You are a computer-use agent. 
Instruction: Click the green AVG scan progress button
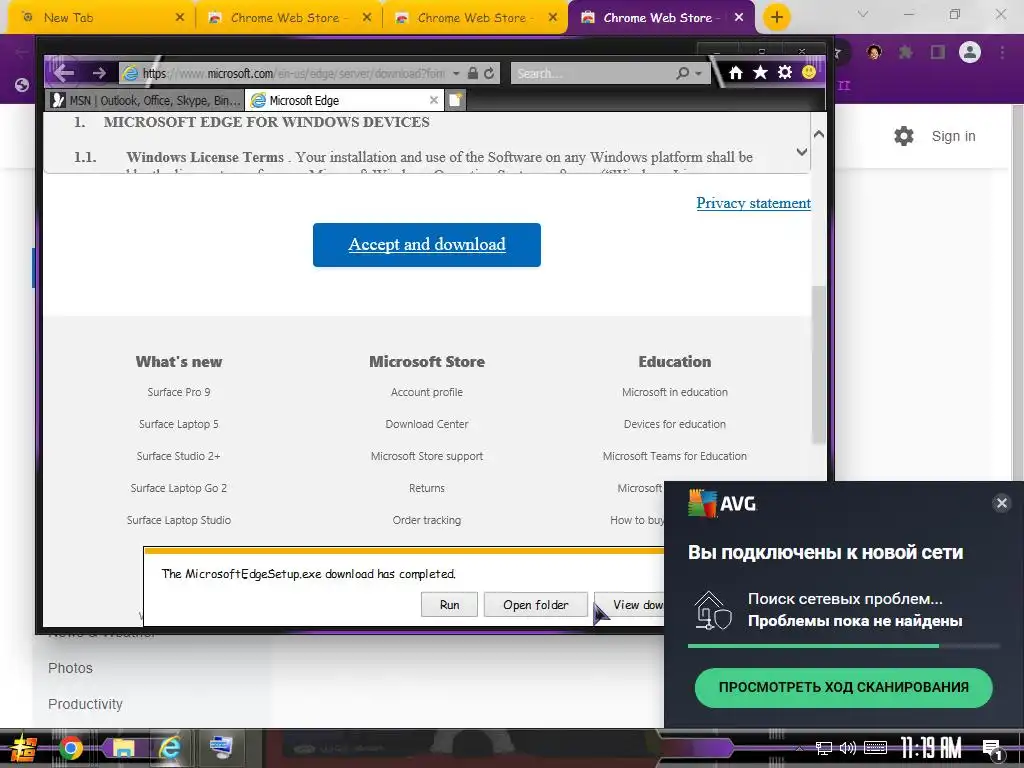tap(843, 687)
